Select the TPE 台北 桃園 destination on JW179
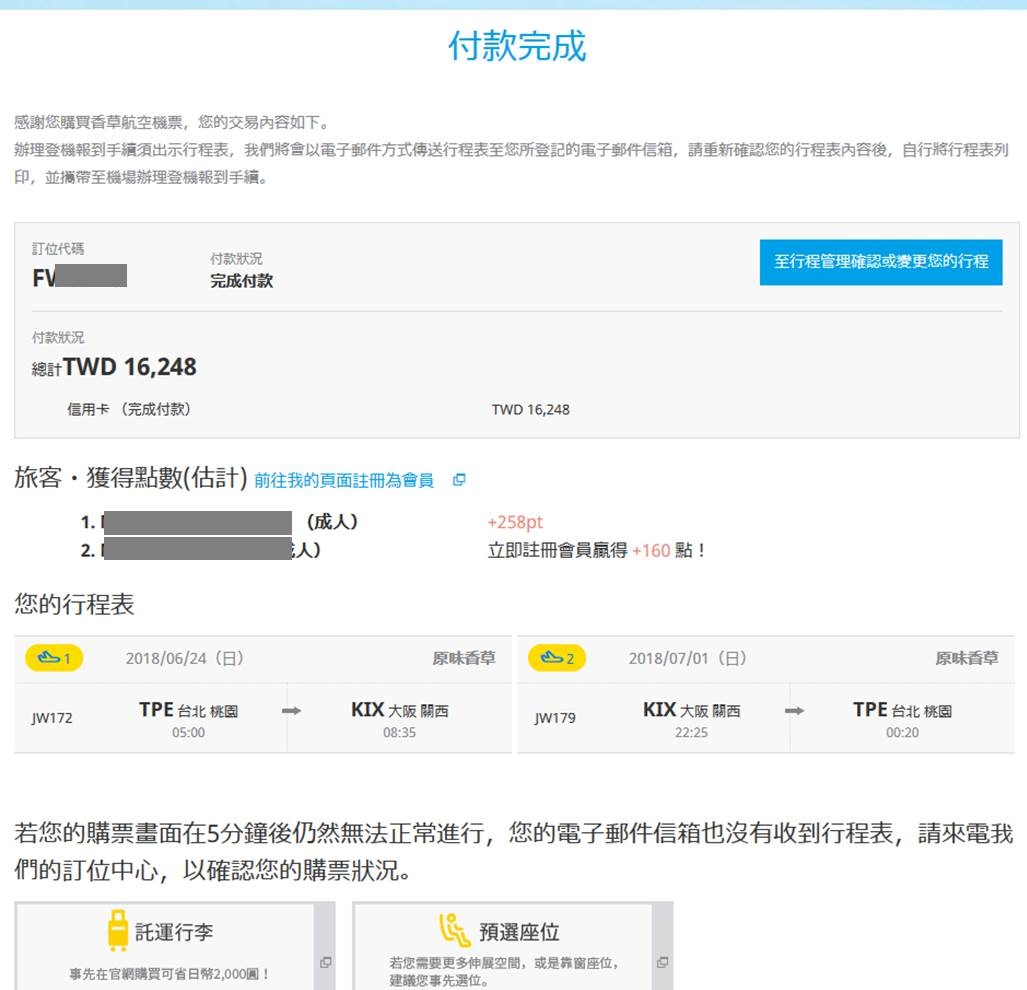The height and width of the screenshot is (990, 1027). click(x=903, y=710)
